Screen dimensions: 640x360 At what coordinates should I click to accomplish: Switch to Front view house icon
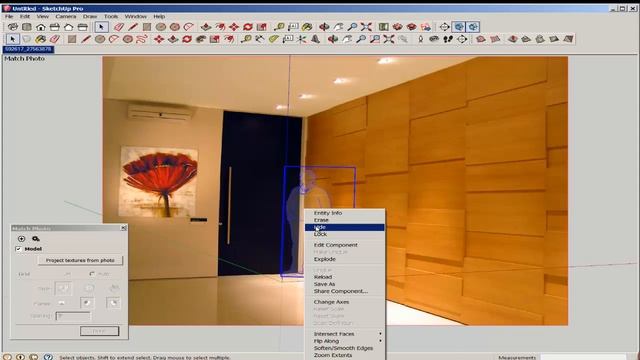(41, 27)
